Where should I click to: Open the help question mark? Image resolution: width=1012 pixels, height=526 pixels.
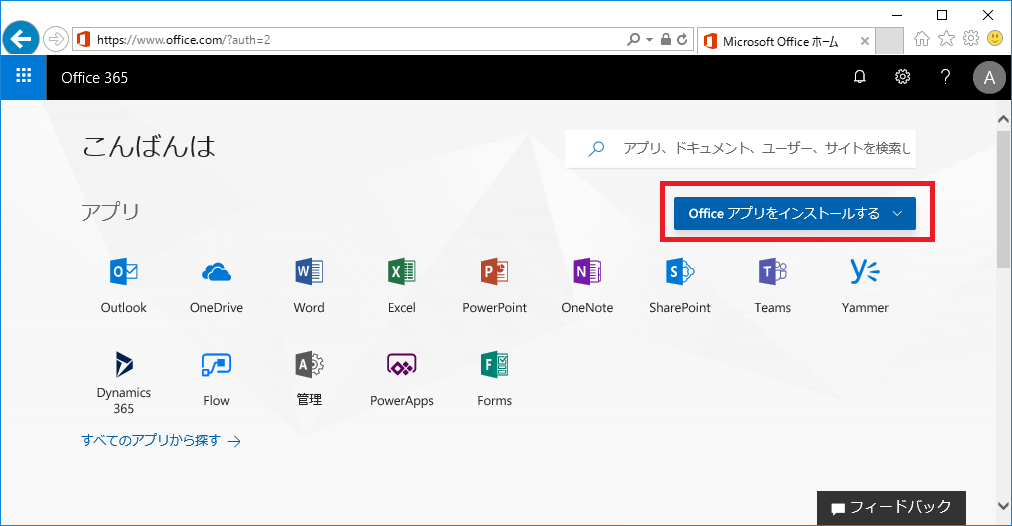click(946, 77)
